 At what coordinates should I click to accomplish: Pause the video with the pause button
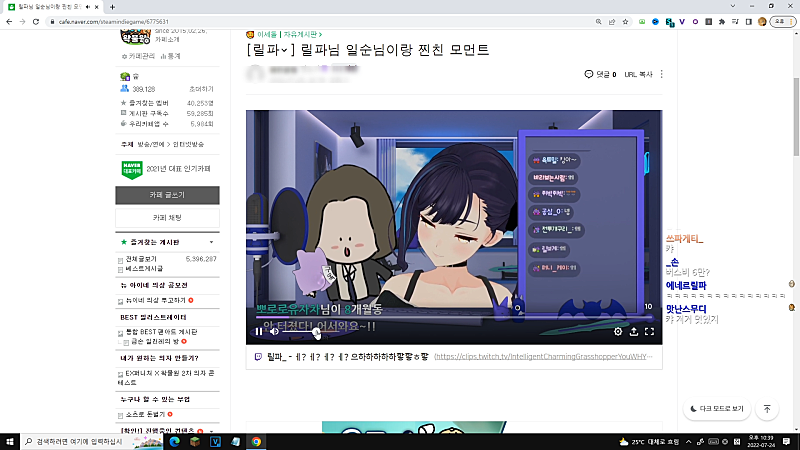[x=259, y=332]
